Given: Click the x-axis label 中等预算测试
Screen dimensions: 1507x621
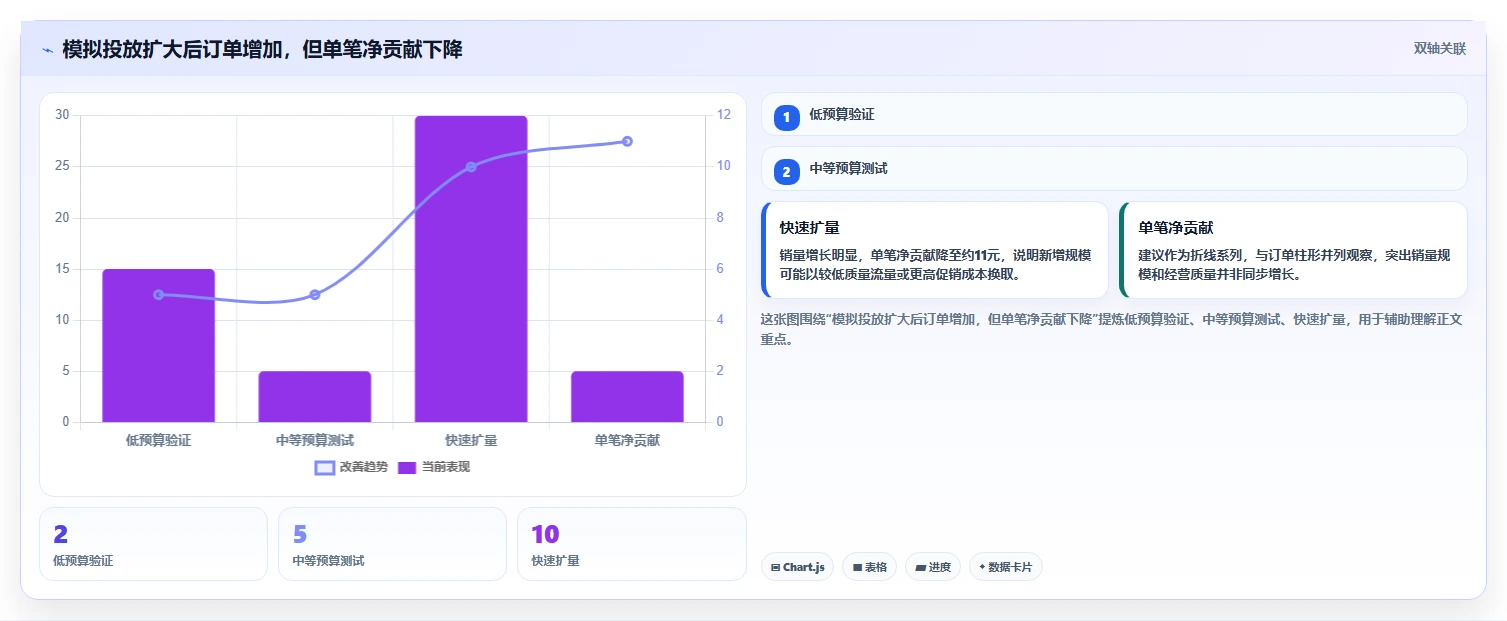Looking at the screenshot, I should (315, 440).
